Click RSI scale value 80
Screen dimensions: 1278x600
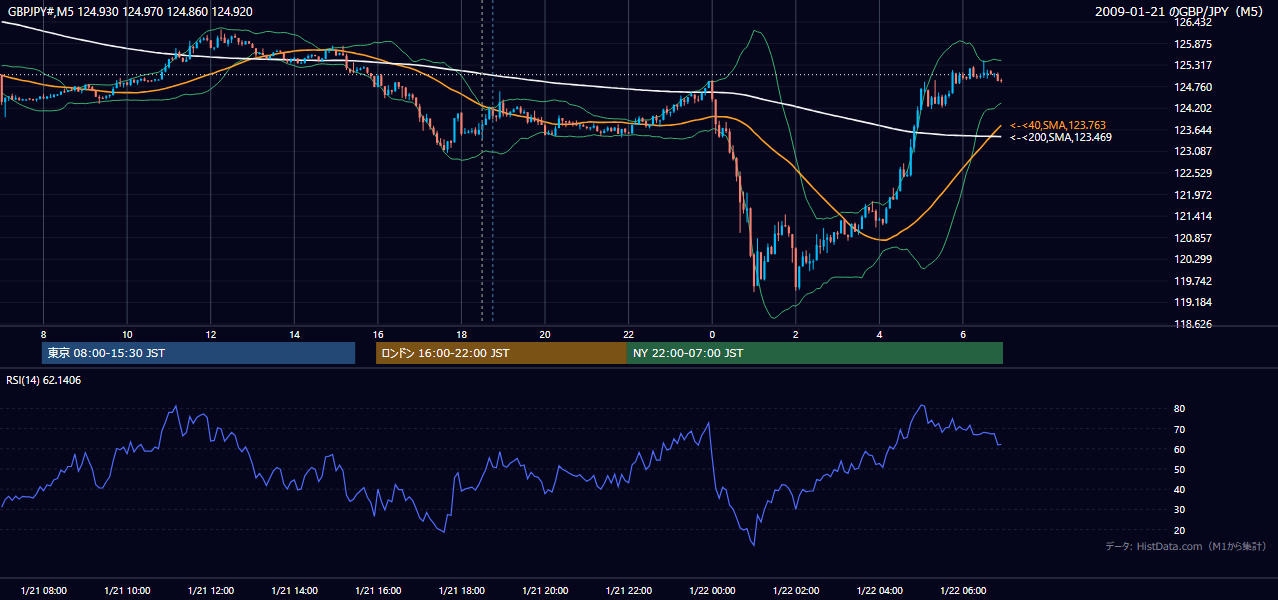coord(1180,409)
